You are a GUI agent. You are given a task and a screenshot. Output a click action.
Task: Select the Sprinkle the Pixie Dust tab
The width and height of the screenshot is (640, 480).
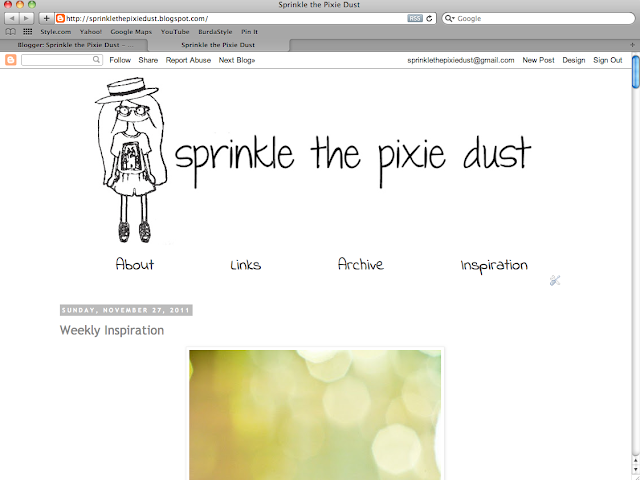218,45
